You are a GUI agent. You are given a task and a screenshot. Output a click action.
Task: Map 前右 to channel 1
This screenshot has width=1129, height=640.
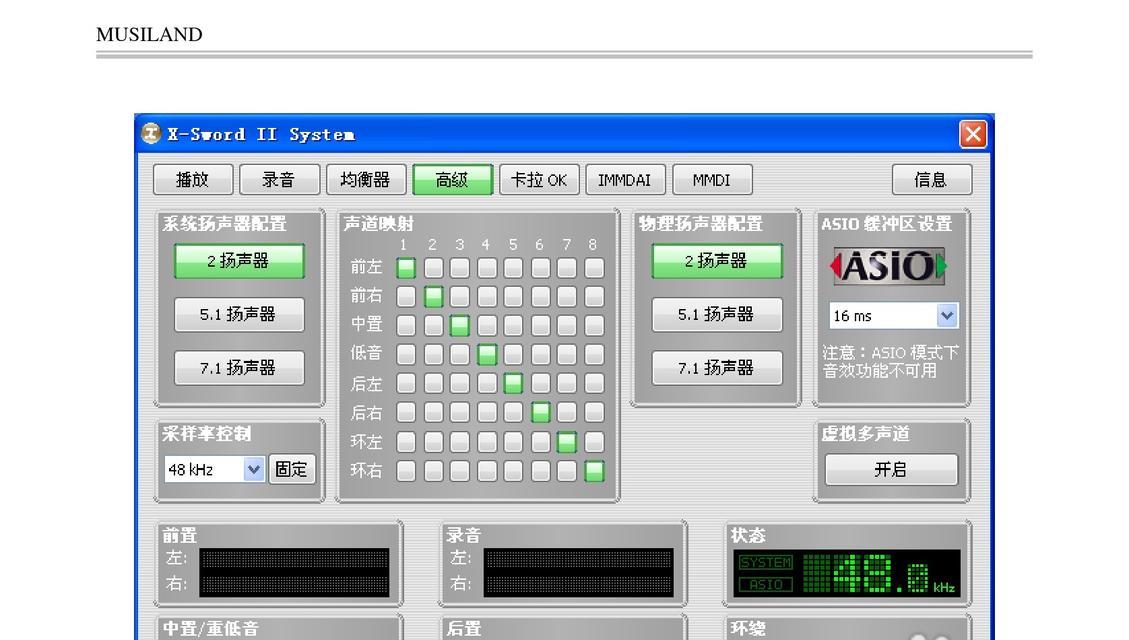(x=406, y=297)
